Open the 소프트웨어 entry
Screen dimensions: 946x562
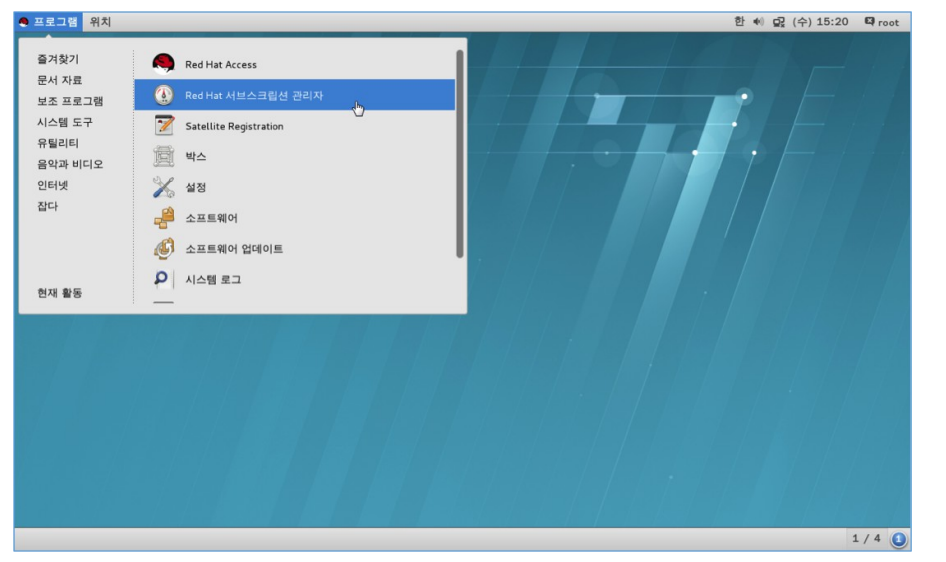(294, 218)
